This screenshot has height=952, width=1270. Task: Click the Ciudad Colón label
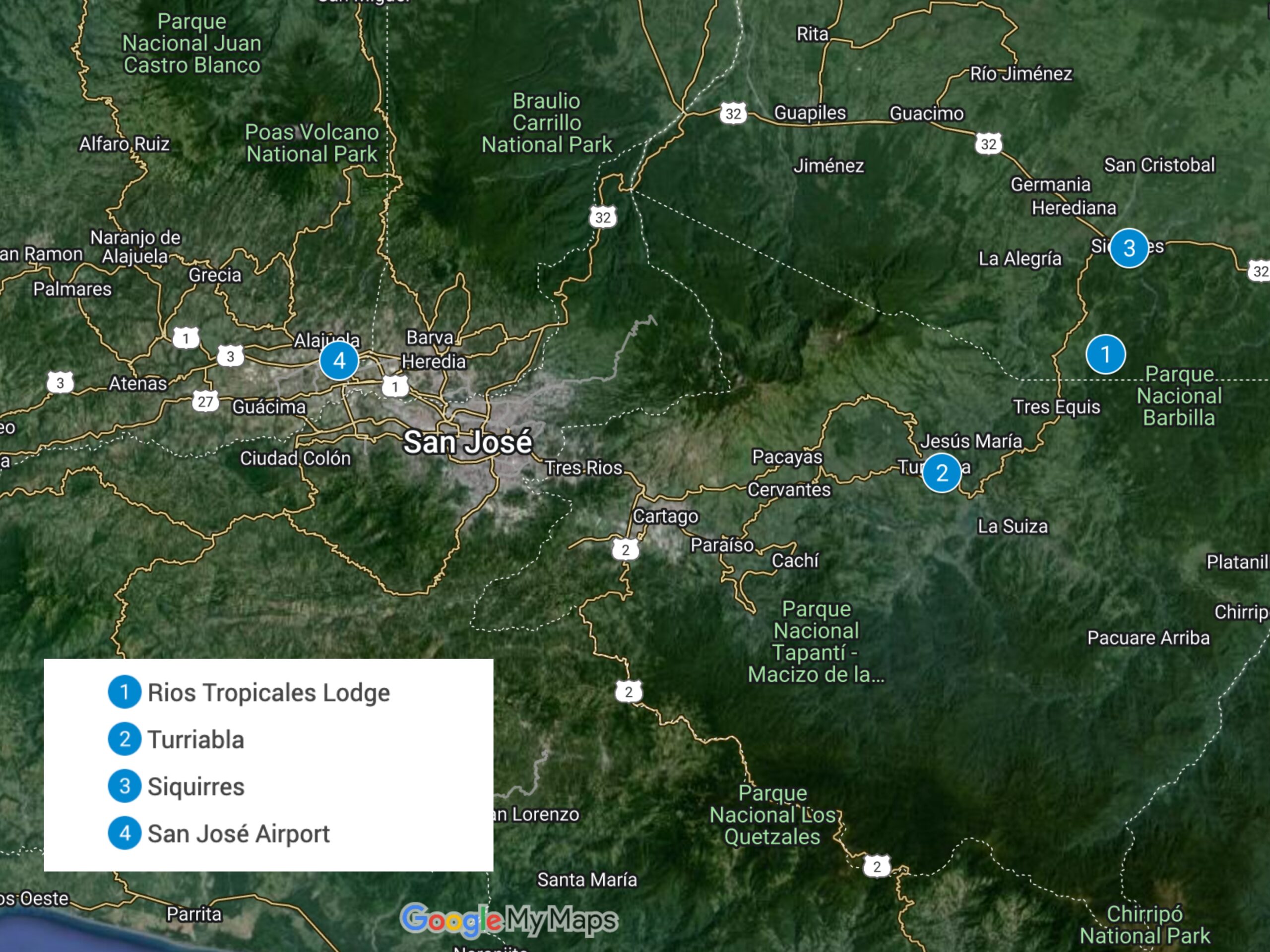click(x=295, y=458)
